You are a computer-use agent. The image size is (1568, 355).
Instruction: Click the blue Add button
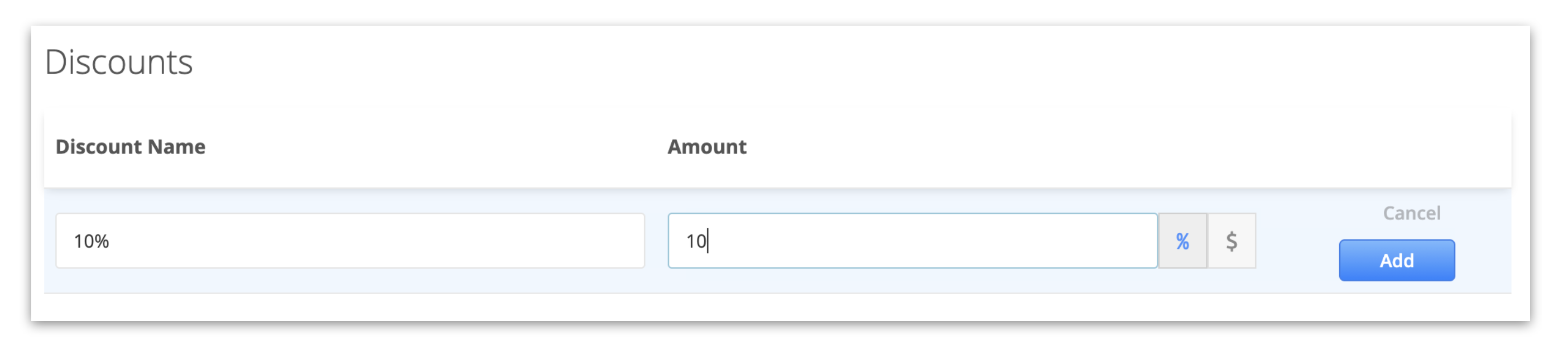point(1396,260)
